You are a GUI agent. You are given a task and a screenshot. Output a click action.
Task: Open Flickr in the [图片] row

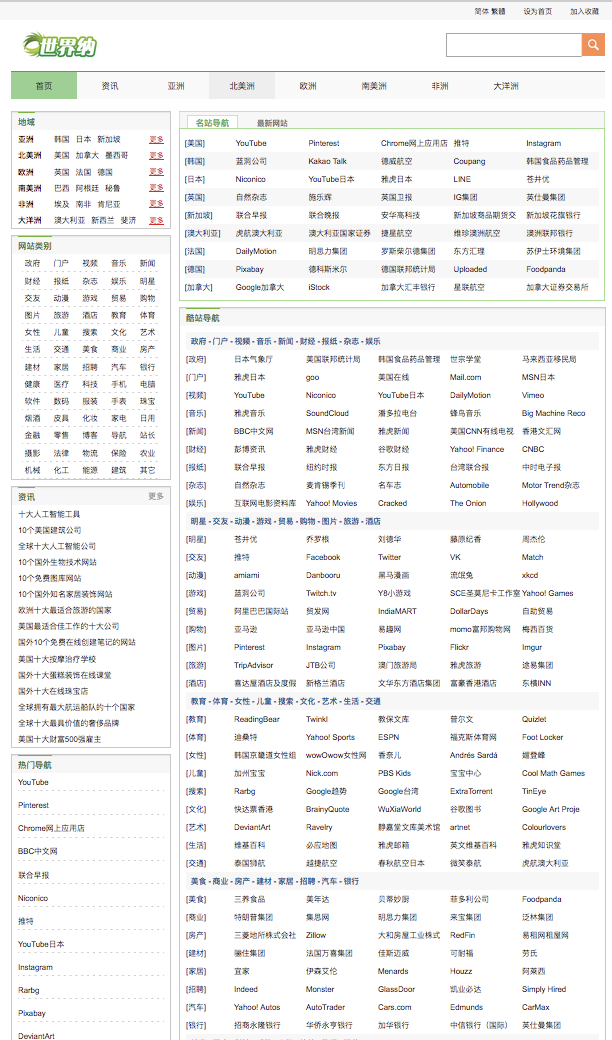[x=459, y=647]
